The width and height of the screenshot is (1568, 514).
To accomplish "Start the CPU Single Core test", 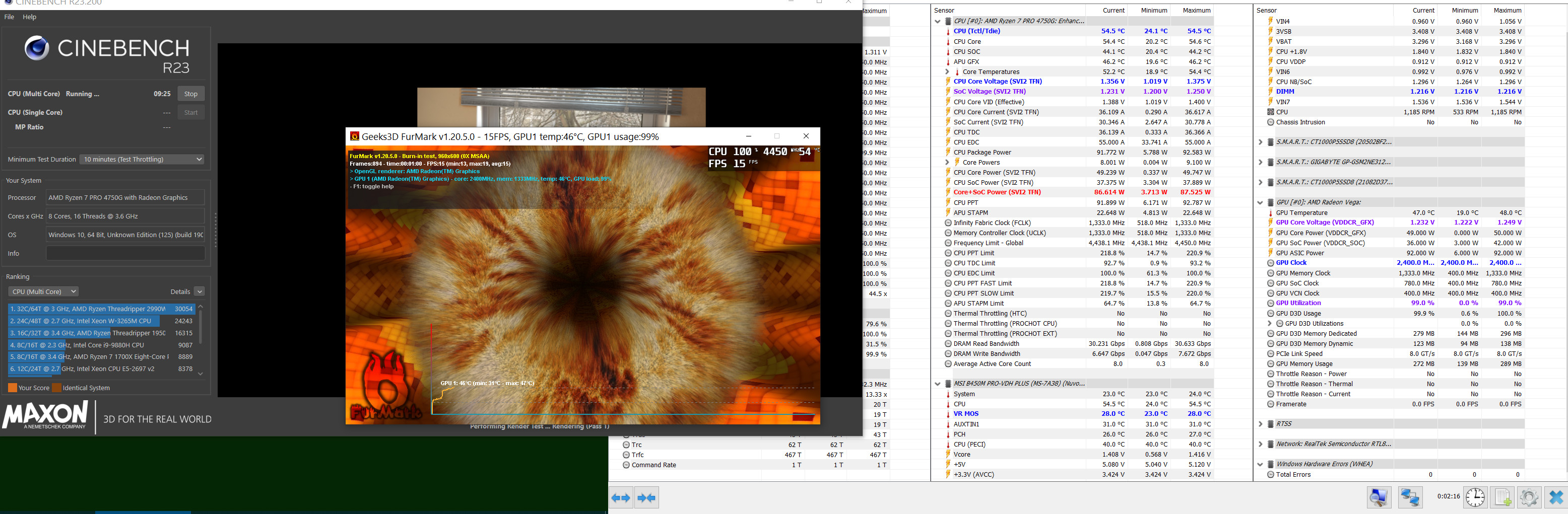I will coord(190,113).
